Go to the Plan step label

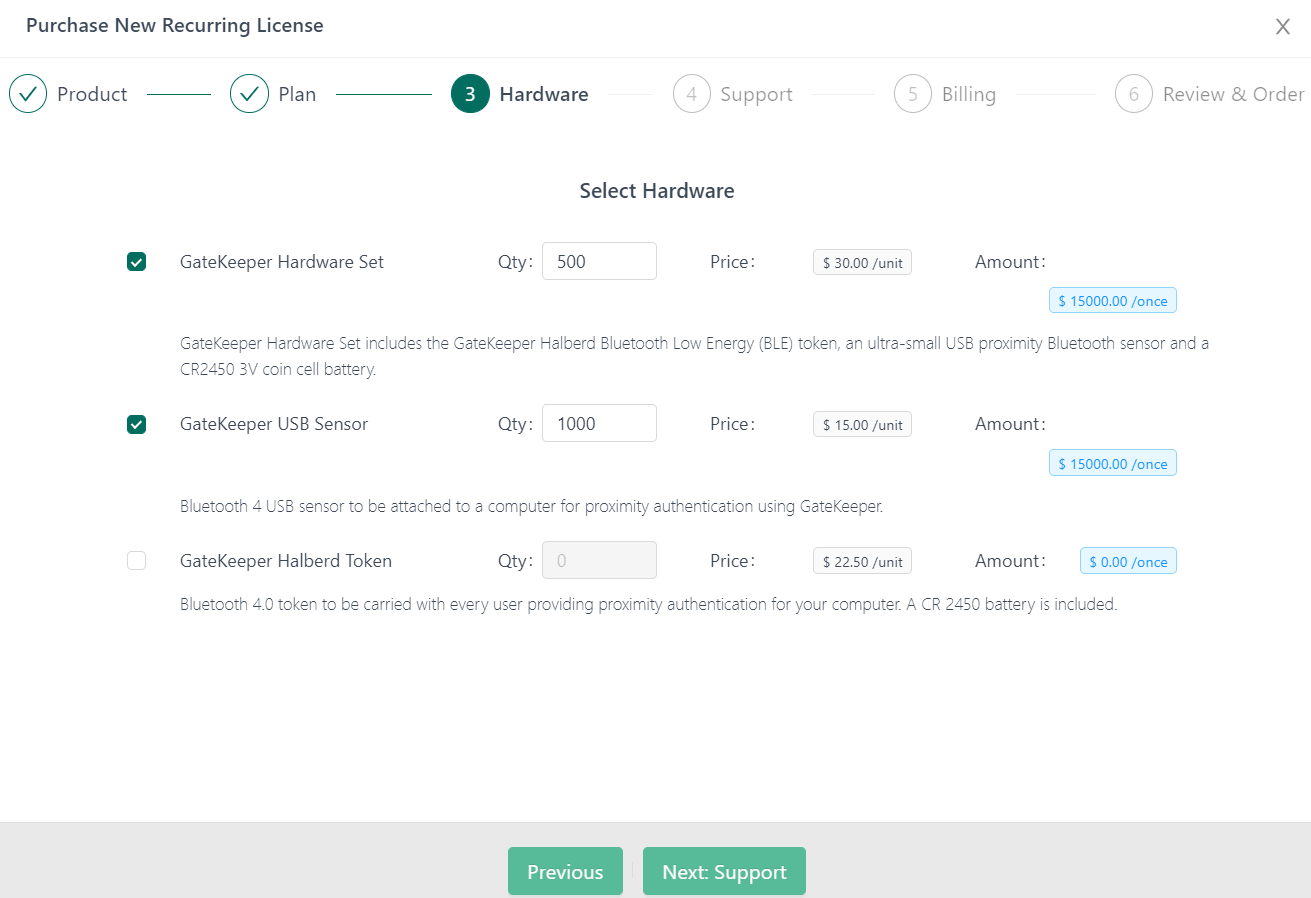click(x=297, y=93)
